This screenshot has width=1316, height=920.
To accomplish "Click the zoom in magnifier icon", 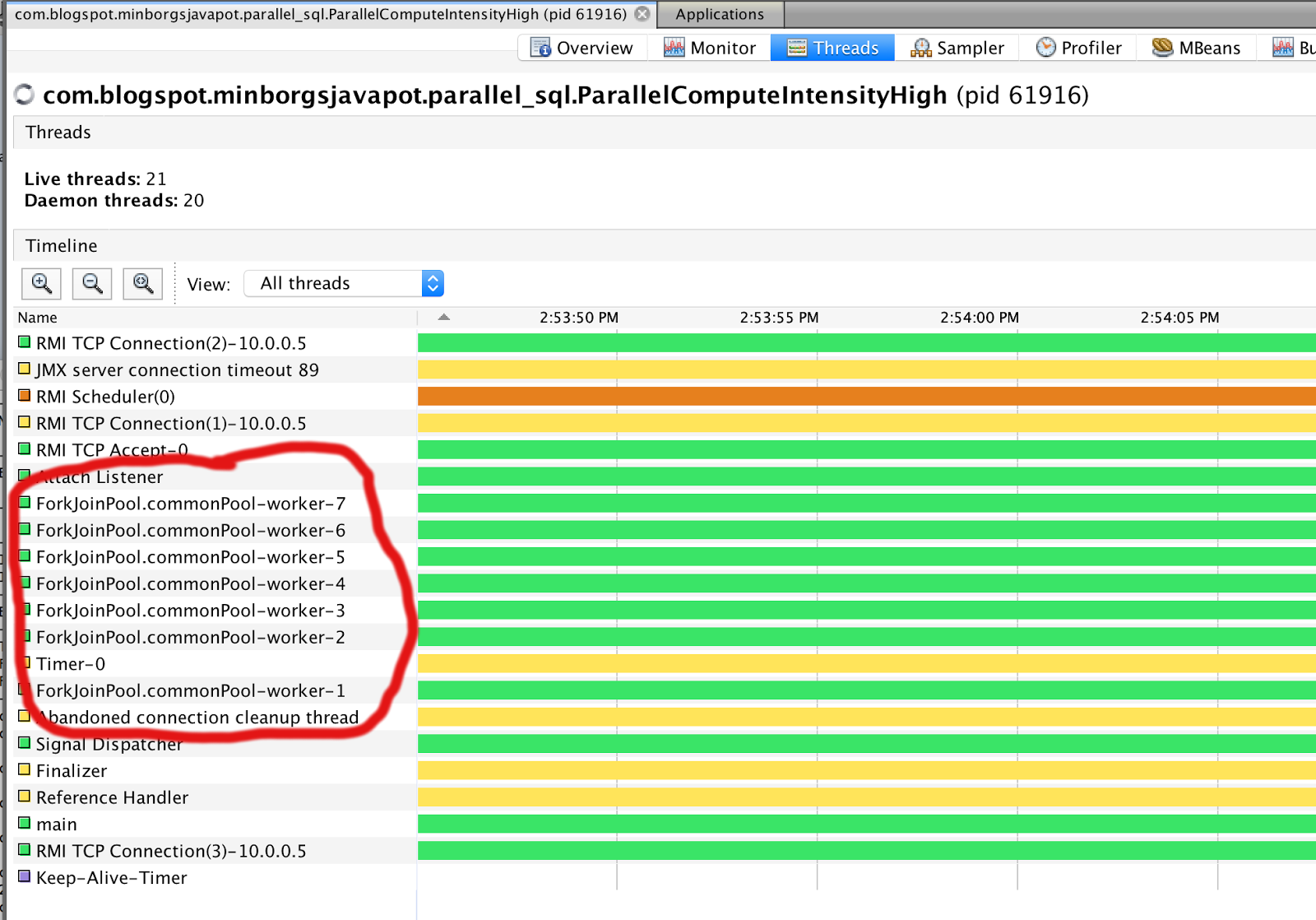I will [x=41, y=284].
